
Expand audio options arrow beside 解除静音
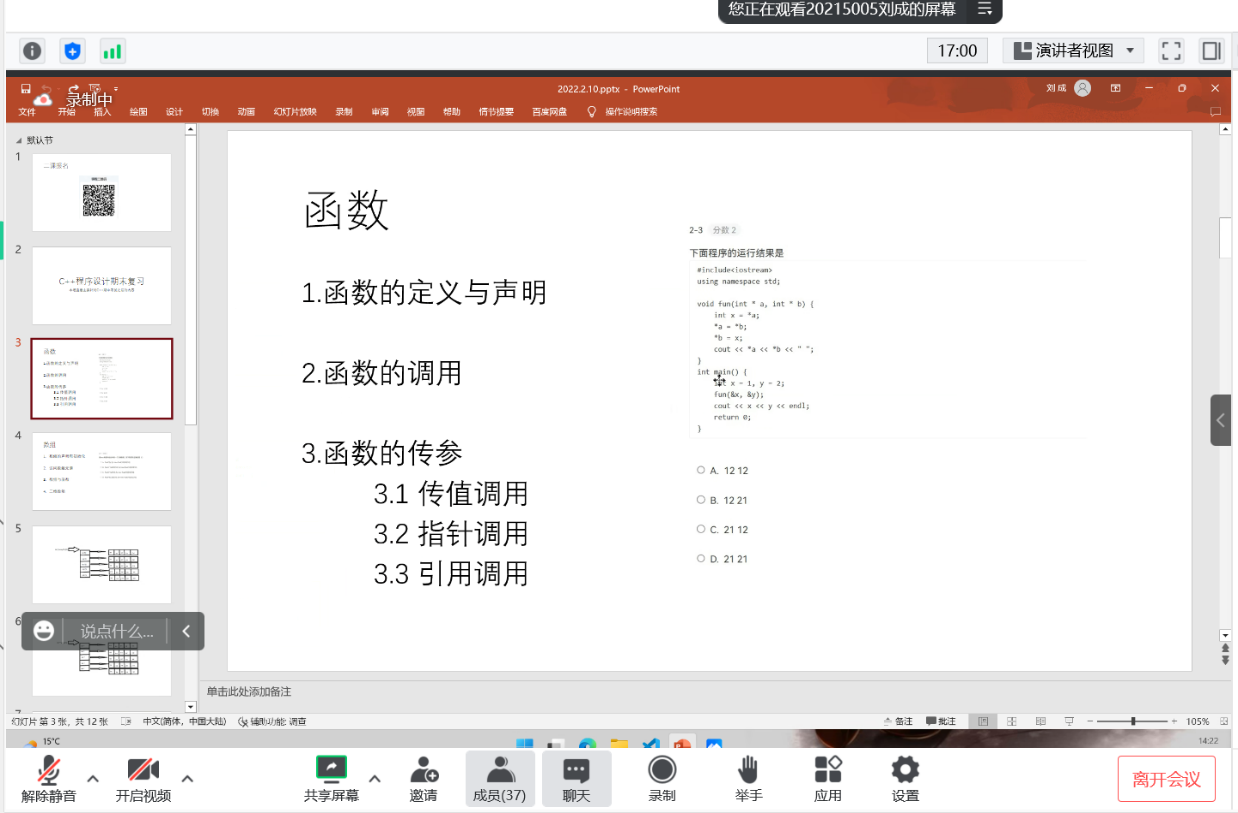point(93,779)
